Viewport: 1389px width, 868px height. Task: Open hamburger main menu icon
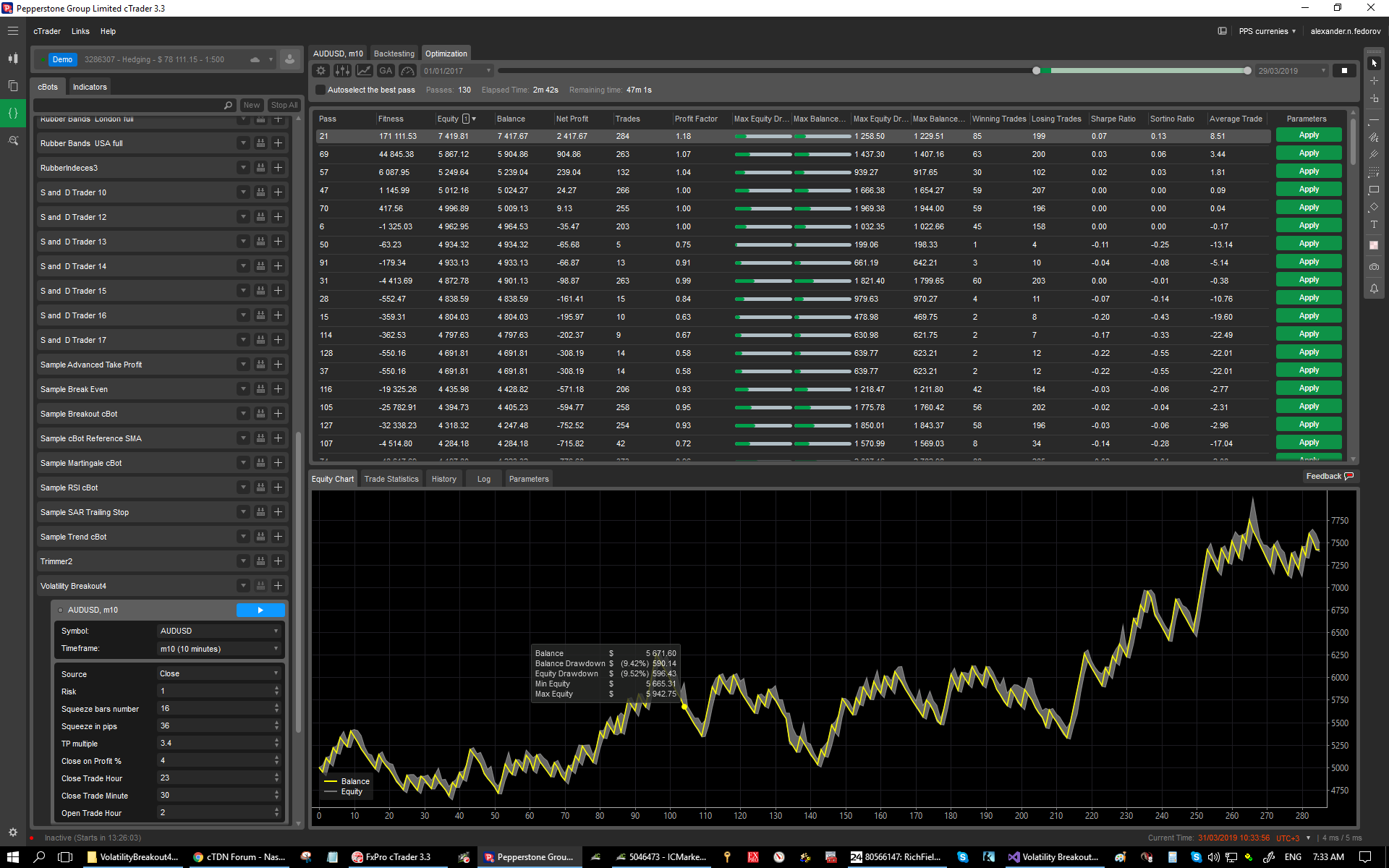point(13,31)
